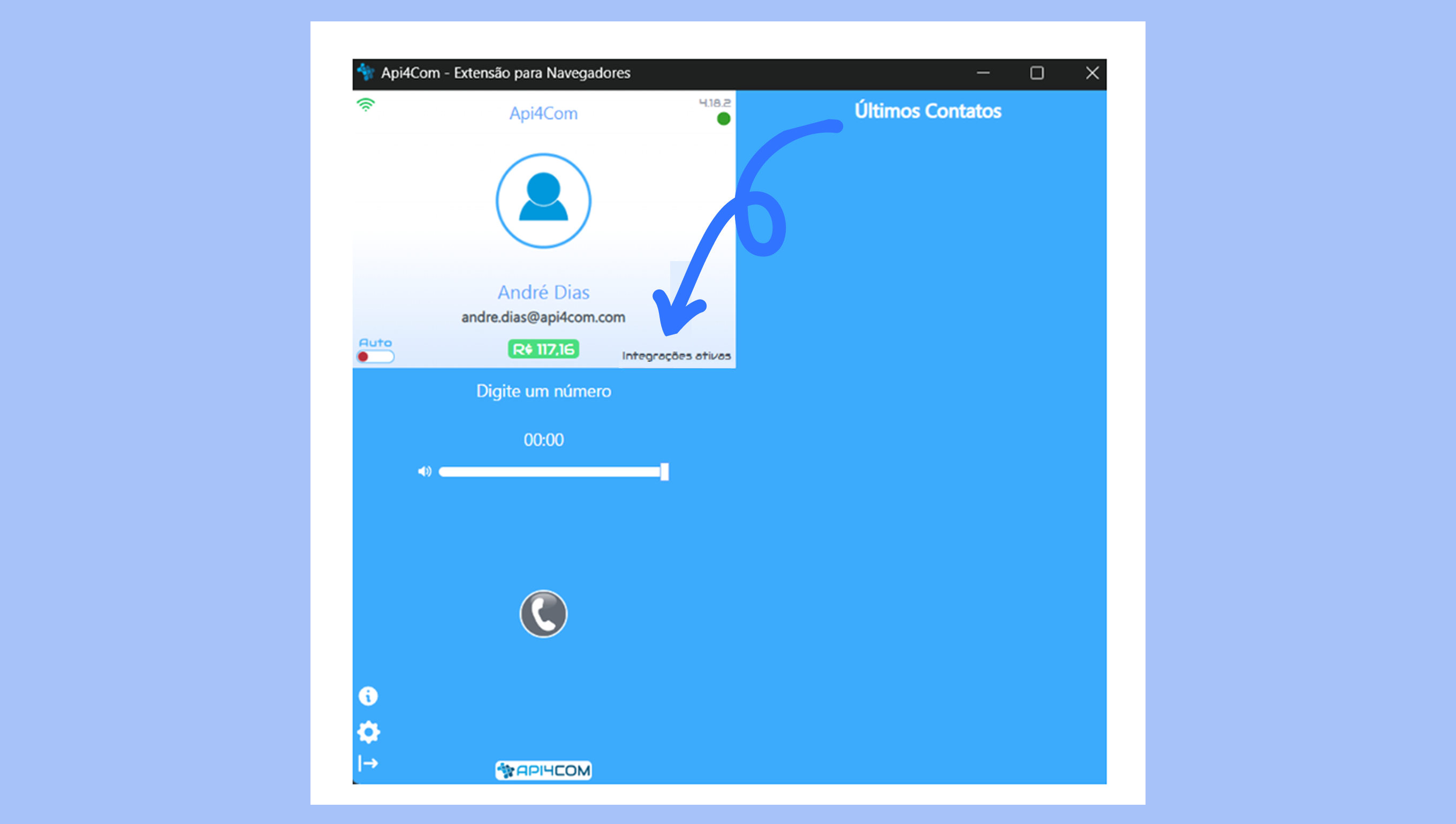Click the version number 4.18.2

point(715,102)
